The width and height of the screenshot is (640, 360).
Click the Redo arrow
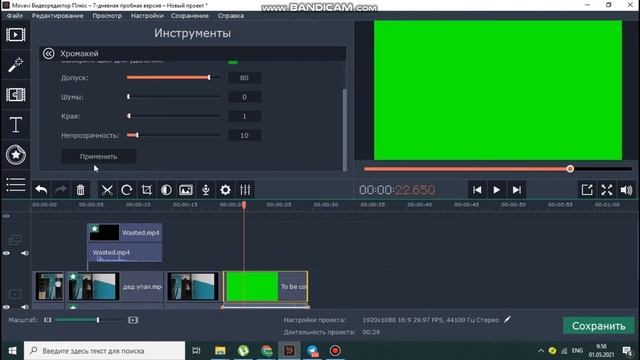(x=61, y=190)
